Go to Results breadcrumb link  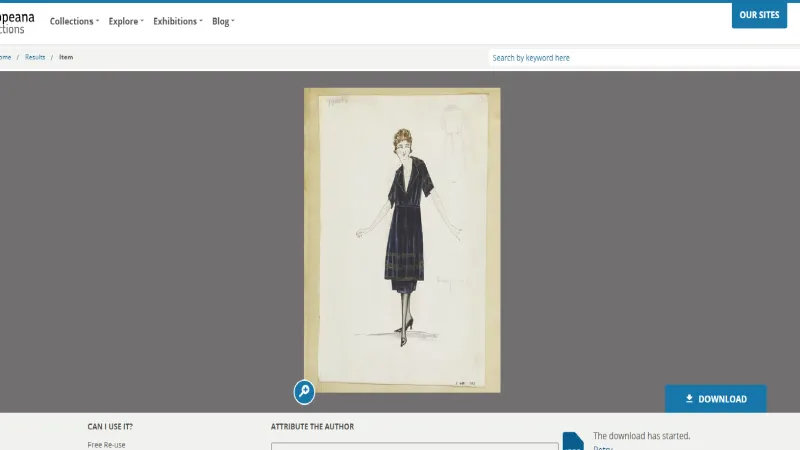click(x=35, y=57)
